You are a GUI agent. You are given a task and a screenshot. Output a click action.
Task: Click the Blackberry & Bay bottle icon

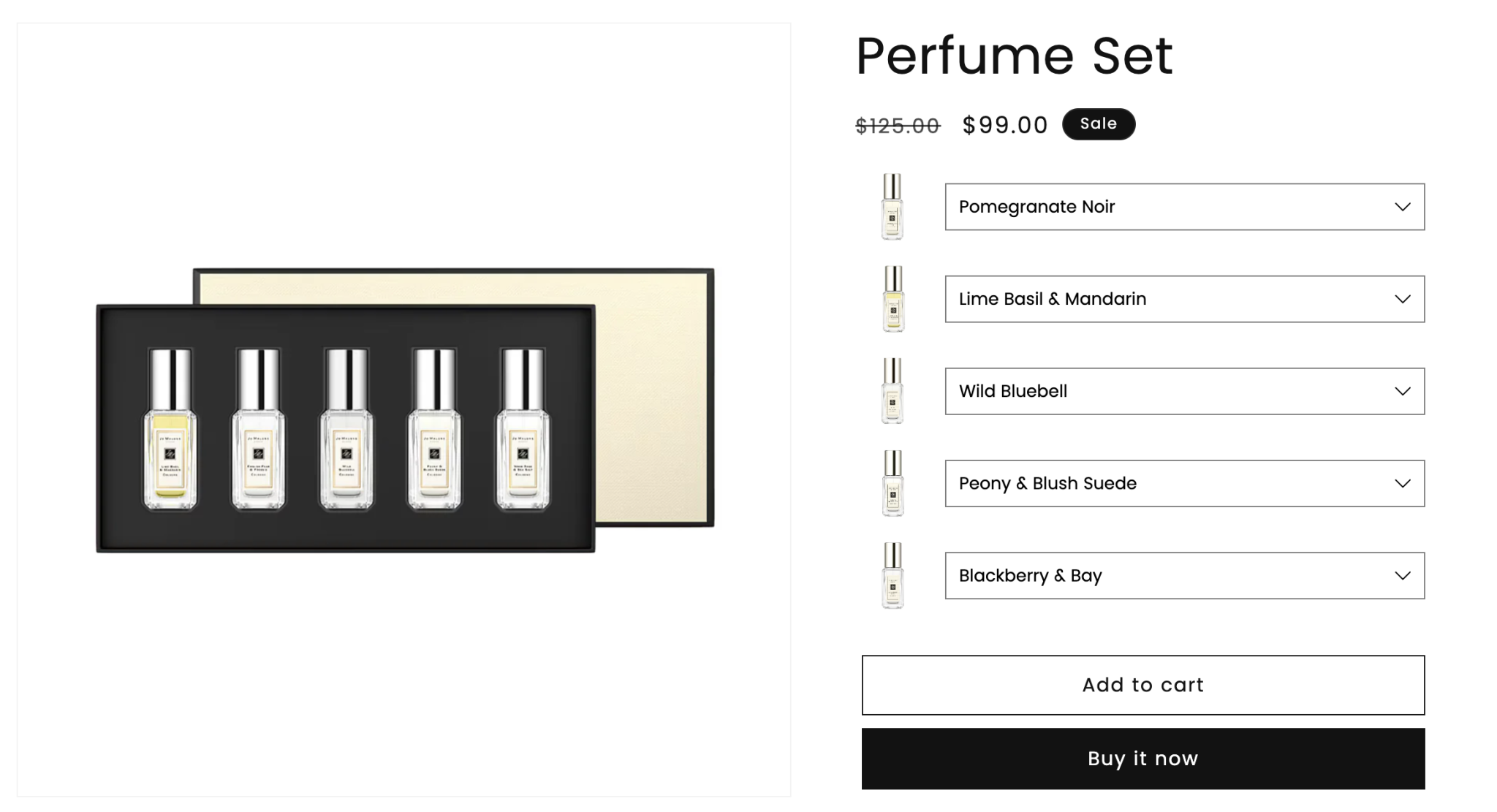[x=890, y=575]
